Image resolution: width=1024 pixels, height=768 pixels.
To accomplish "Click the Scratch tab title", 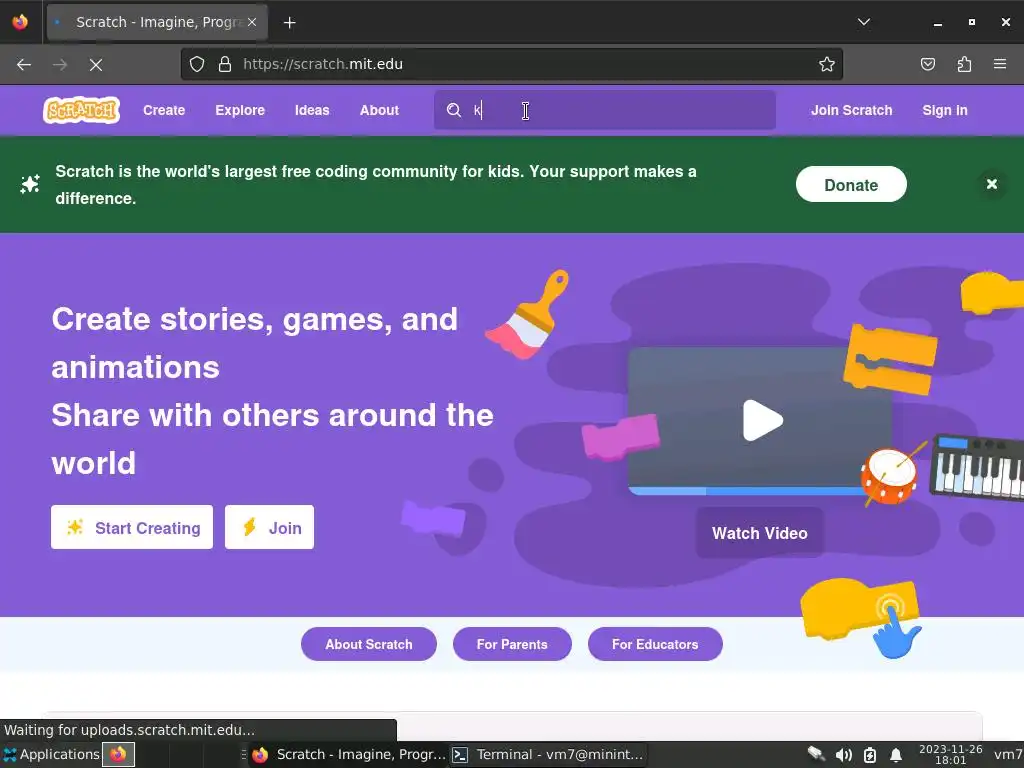I will tap(159, 22).
